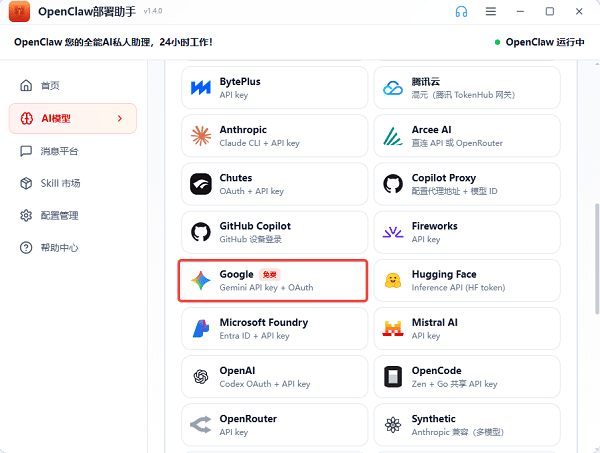Click the BytePlus logo icon
600x453 pixels.
[201, 88]
